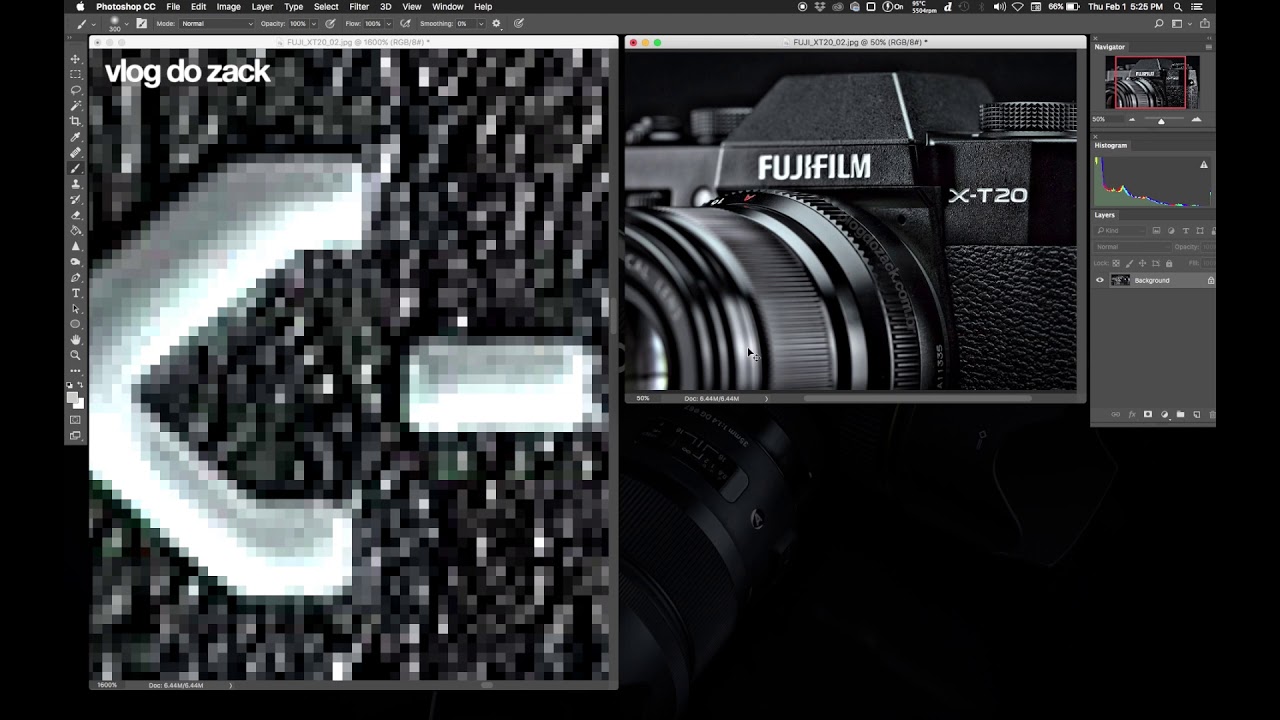The image size is (1280, 720).
Task: Select the Crop tool
Action: click(x=75, y=121)
